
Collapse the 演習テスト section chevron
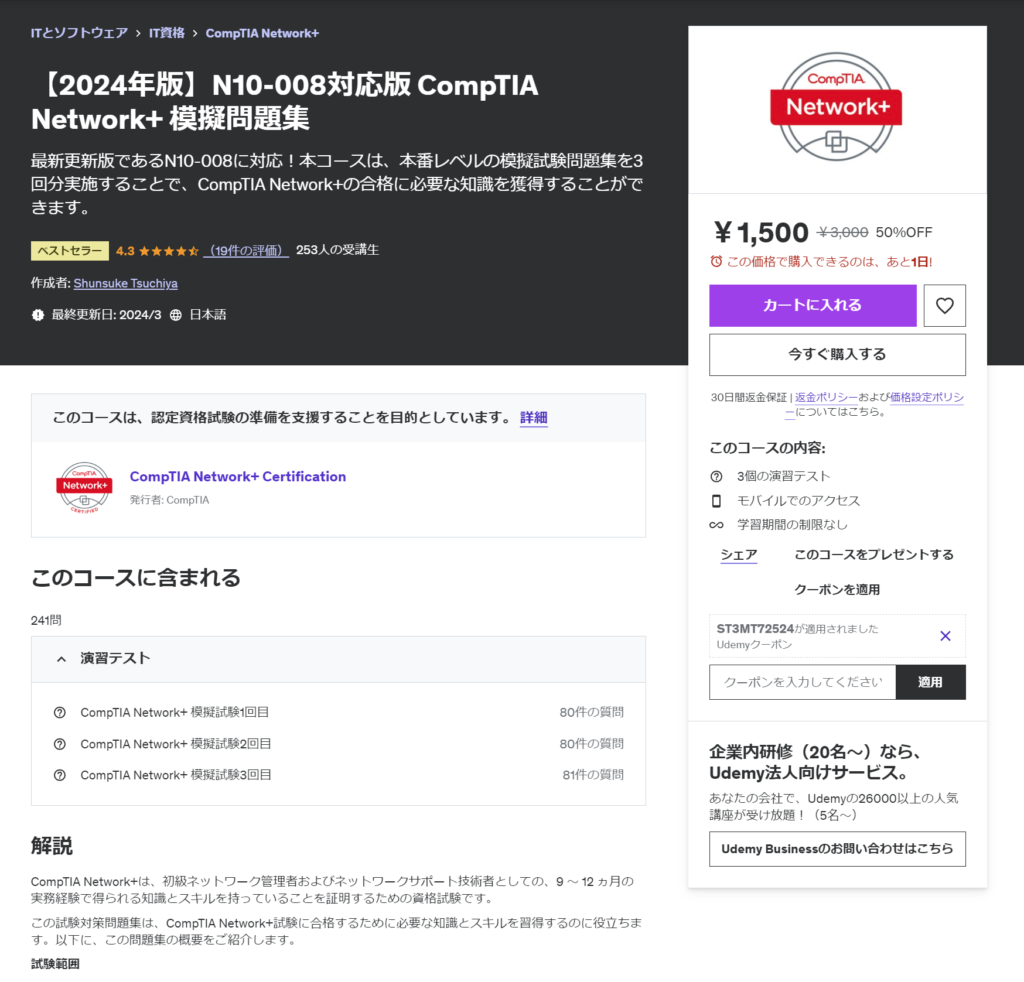(x=61, y=659)
